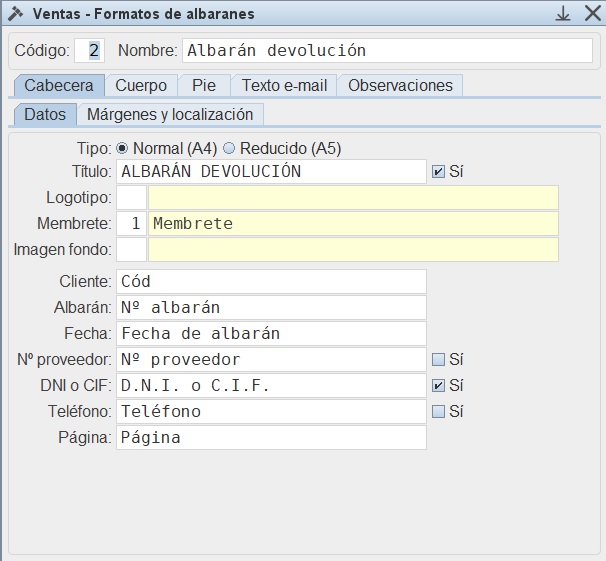Click the hammer icon in the title bar
This screenshot has height=561, width=606.
[x=15, y=14]
